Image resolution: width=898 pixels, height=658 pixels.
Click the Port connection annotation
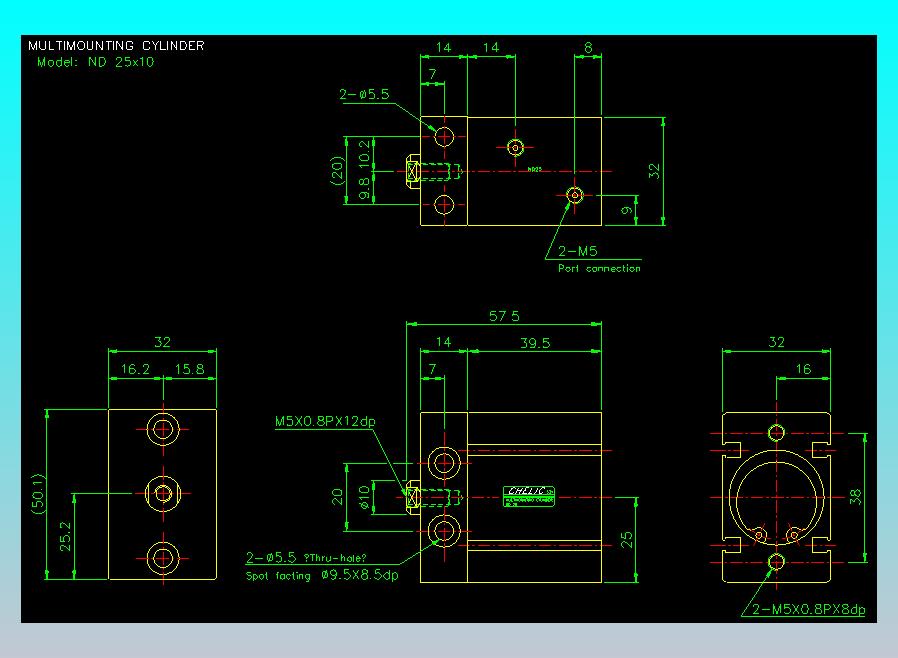tap(600, 268)
